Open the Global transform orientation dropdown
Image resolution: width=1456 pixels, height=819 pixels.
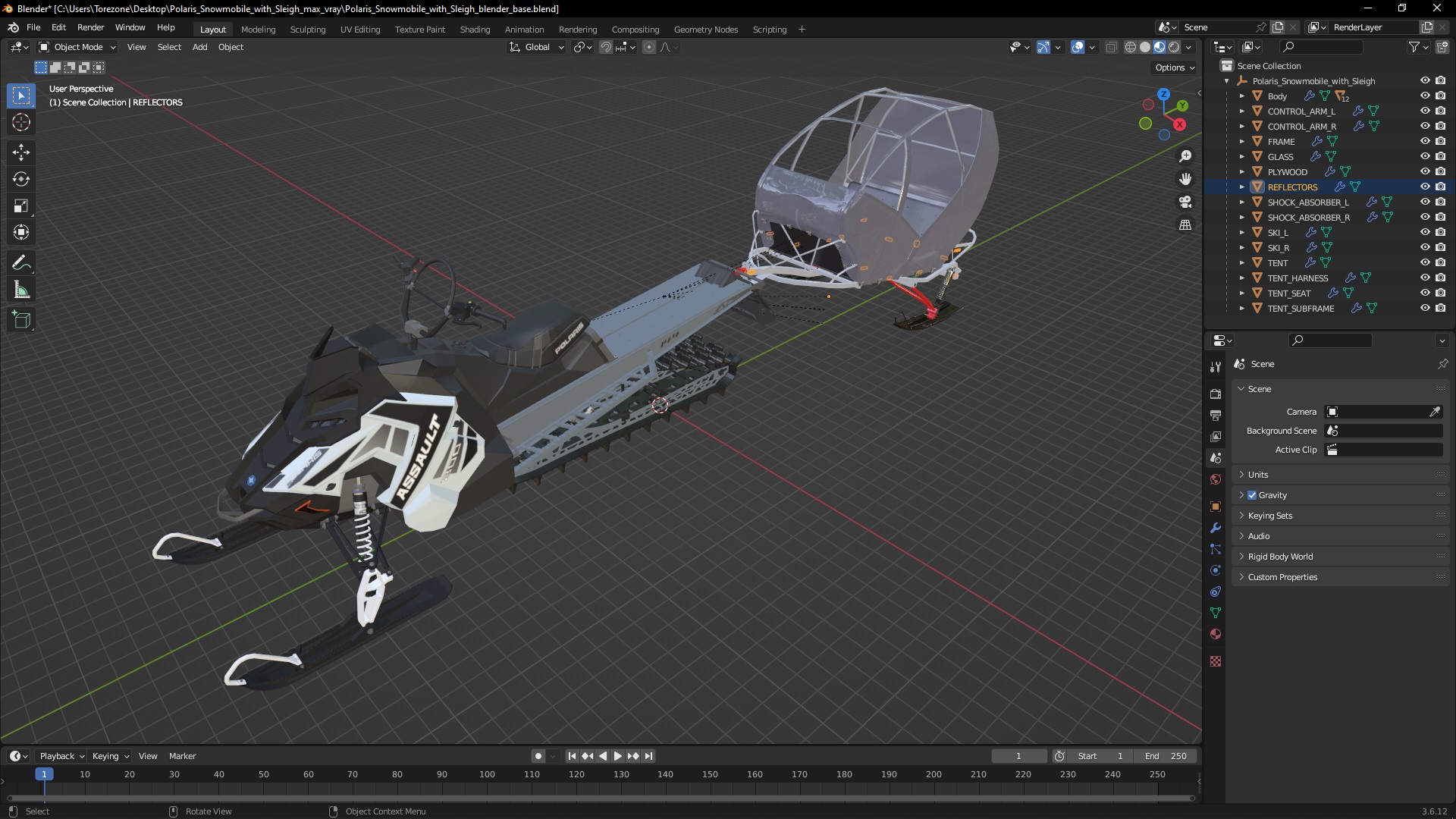(x=537, y=47)
